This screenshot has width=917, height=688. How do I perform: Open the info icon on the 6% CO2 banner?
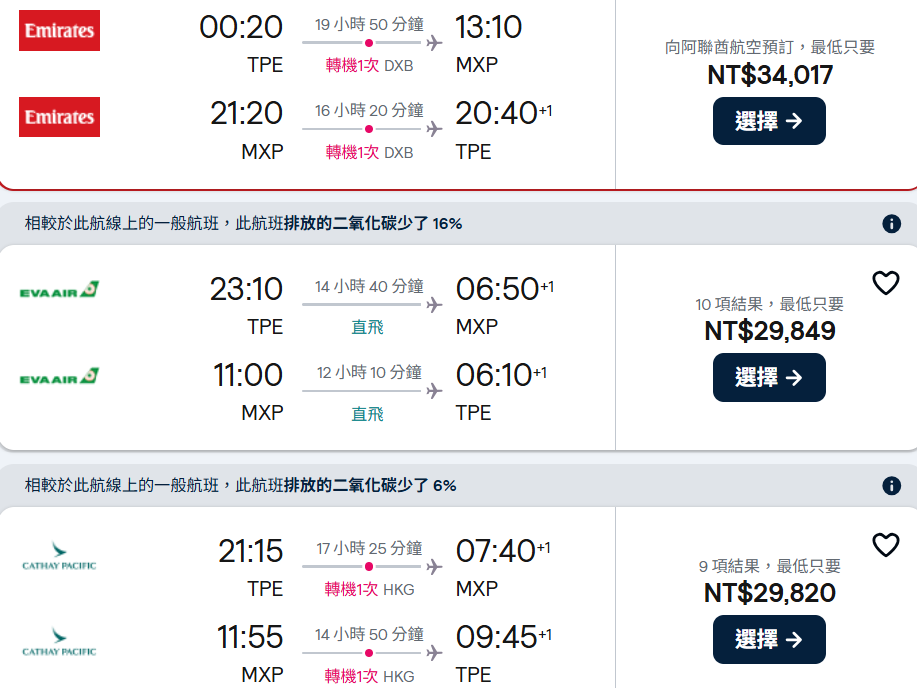click(x=892, y=486)
